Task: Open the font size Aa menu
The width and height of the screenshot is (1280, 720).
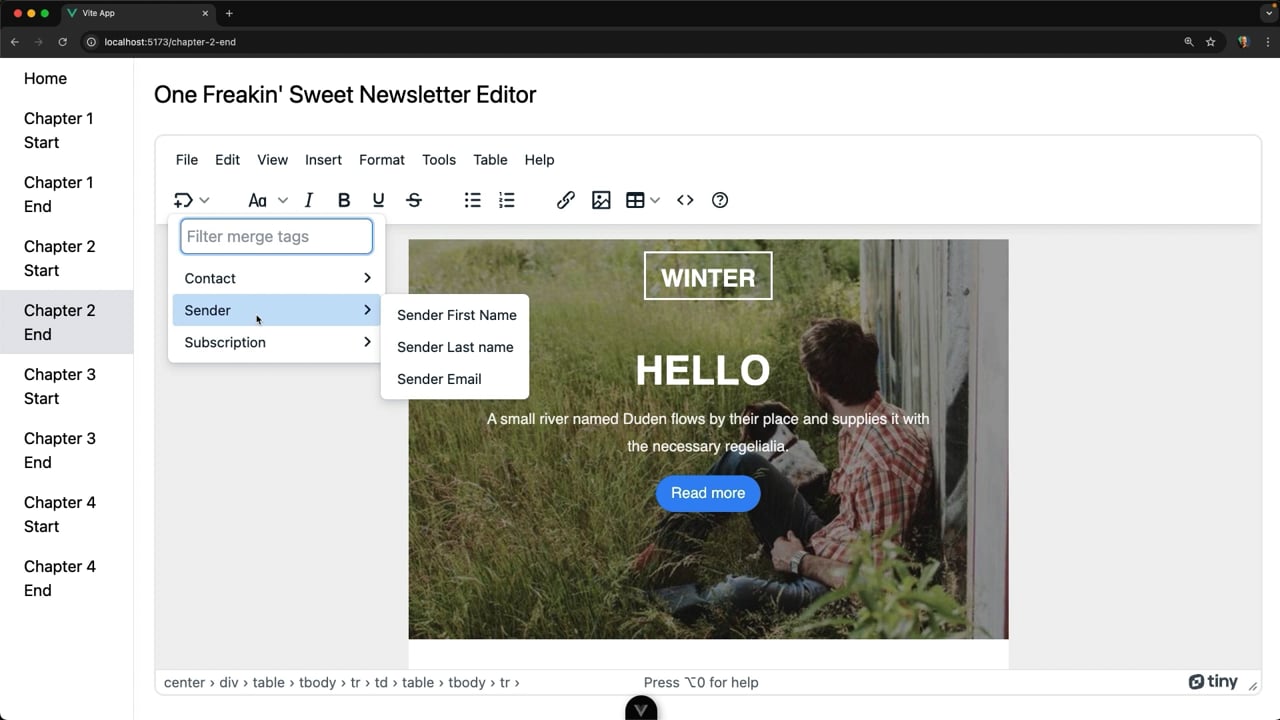Action: pos(257,200)
